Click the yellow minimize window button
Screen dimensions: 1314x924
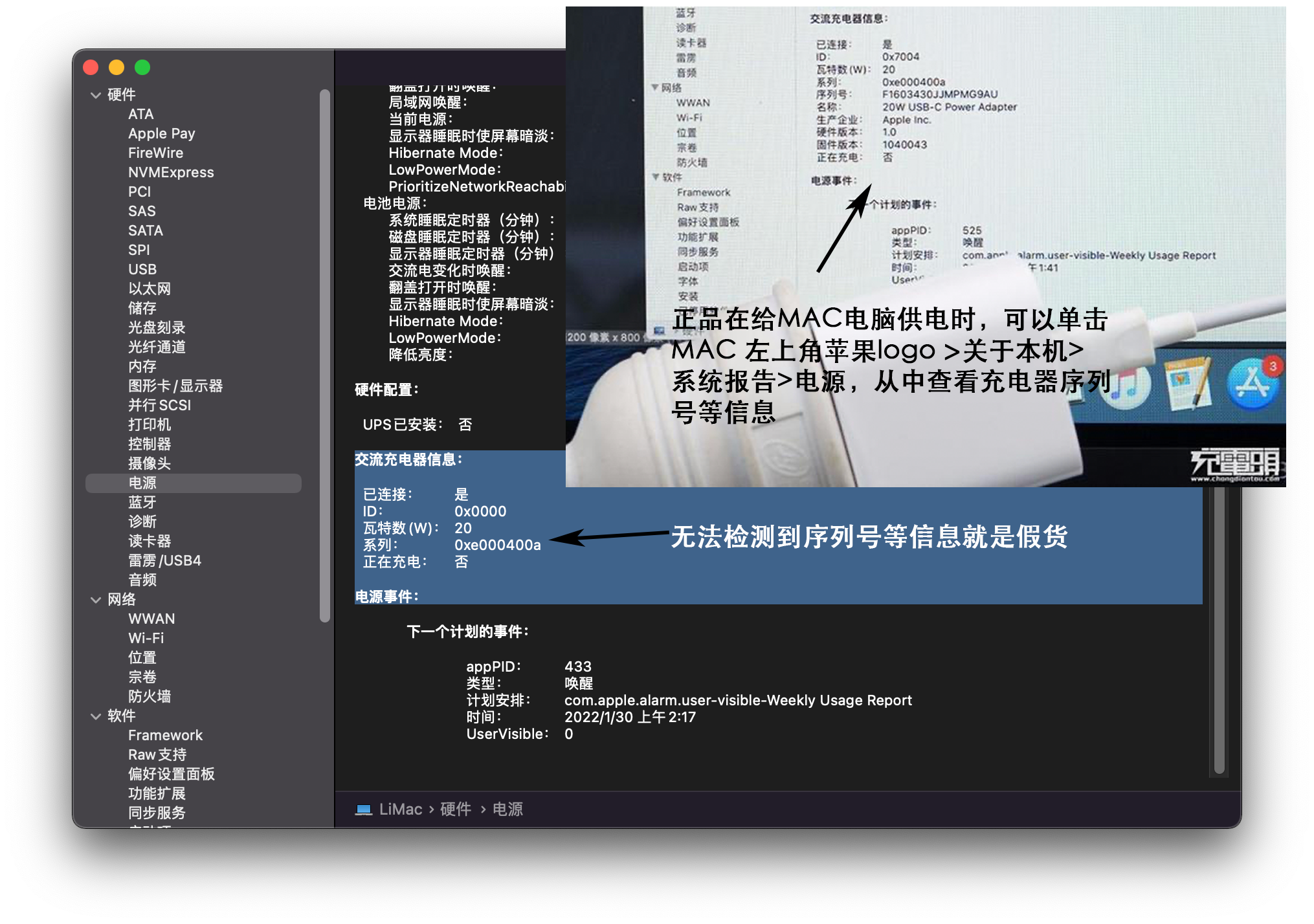(x=117, y=67)
